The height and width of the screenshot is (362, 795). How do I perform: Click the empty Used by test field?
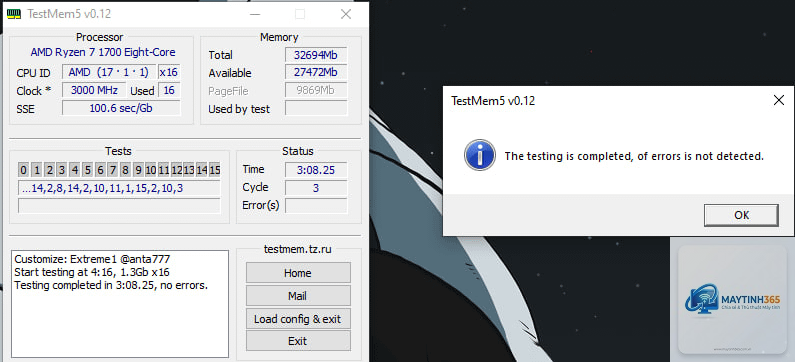click(316, 108)
